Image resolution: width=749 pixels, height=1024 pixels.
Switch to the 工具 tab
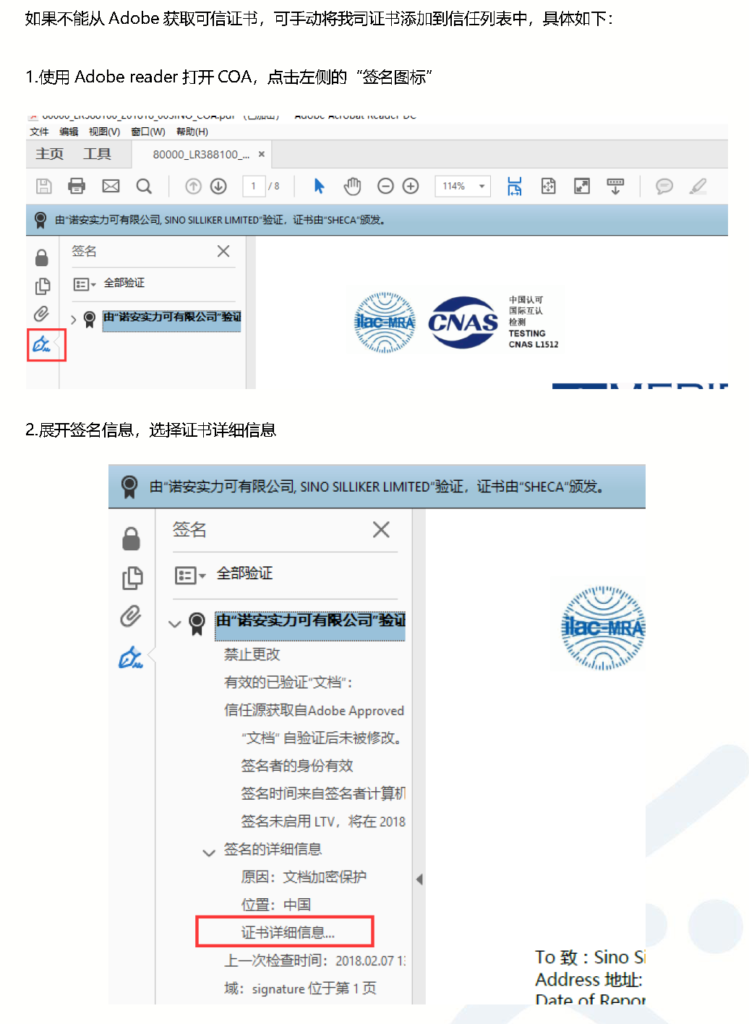pyautogui.click(x=97, y=154)
